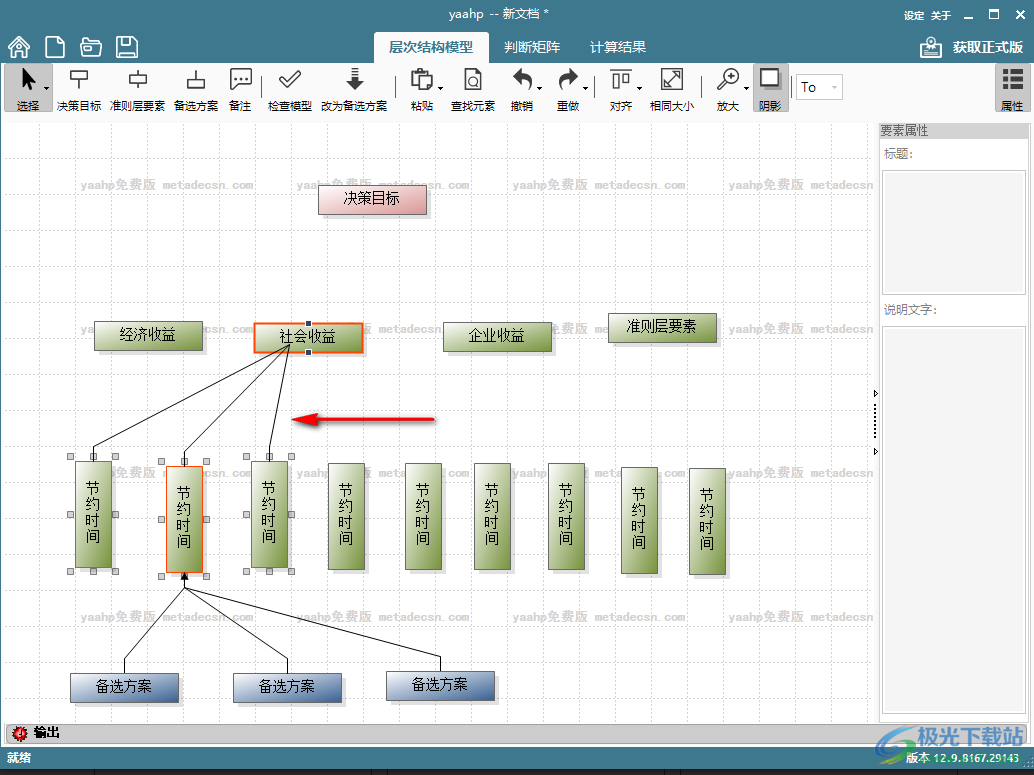
Task: Select the 决策目标 node on canvas
Action: tap(372, 199)
